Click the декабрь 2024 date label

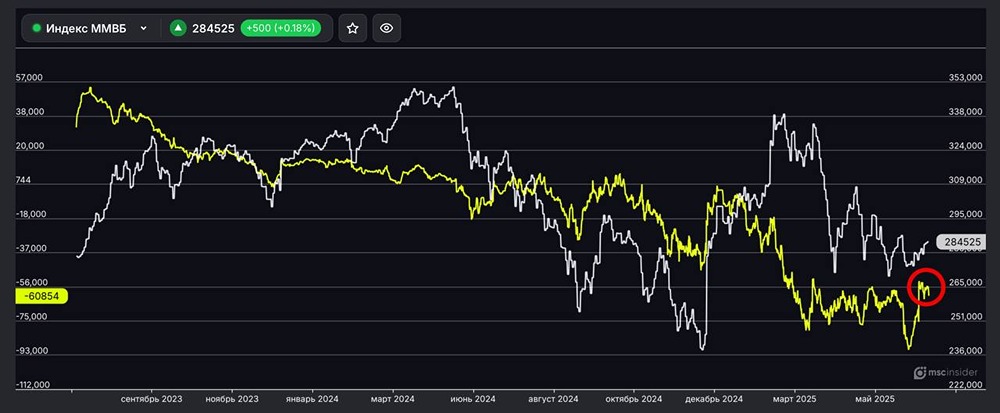pyautogui.click(x=714, y=399)
